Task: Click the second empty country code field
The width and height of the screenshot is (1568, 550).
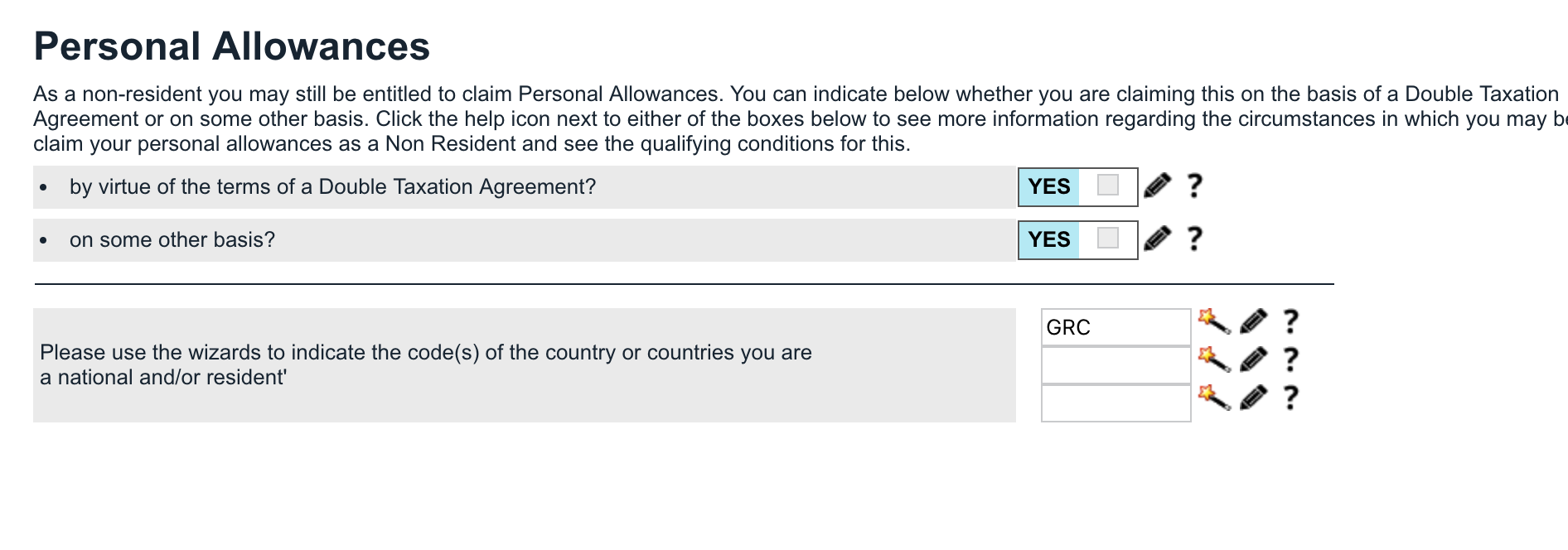Action: click(x=1116, y=365)
